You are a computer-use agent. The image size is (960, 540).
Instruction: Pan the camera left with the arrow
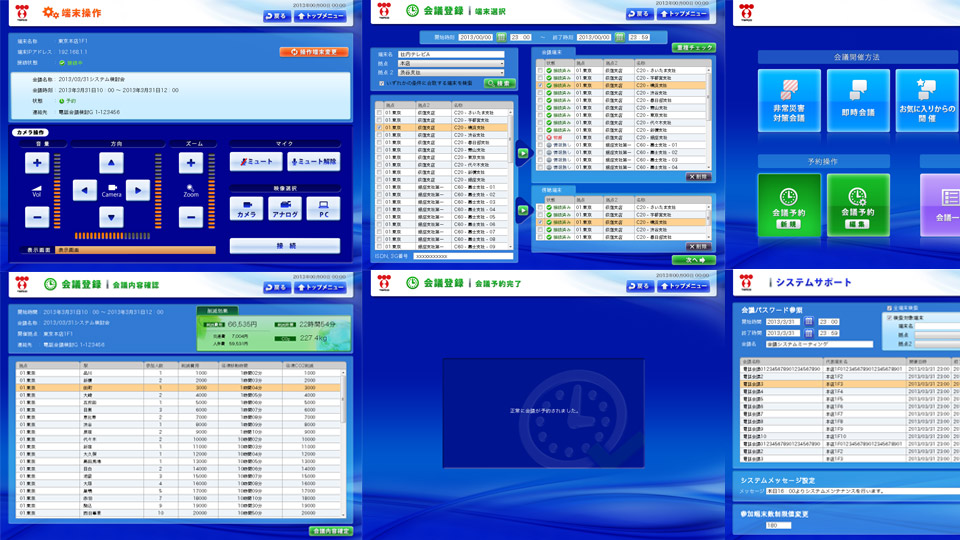86,190
